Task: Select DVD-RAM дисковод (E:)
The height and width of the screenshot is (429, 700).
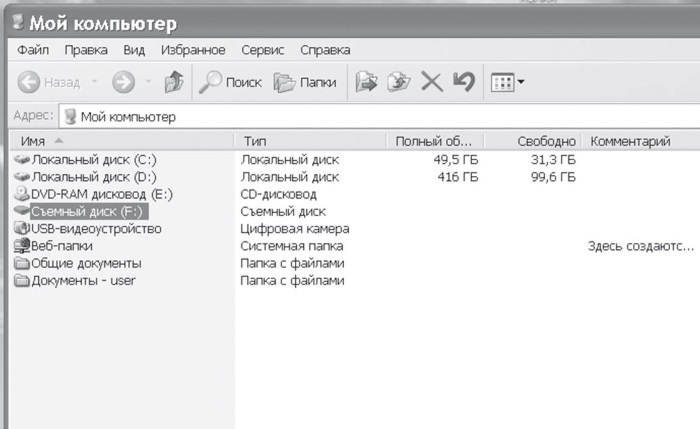Action: 102,194
